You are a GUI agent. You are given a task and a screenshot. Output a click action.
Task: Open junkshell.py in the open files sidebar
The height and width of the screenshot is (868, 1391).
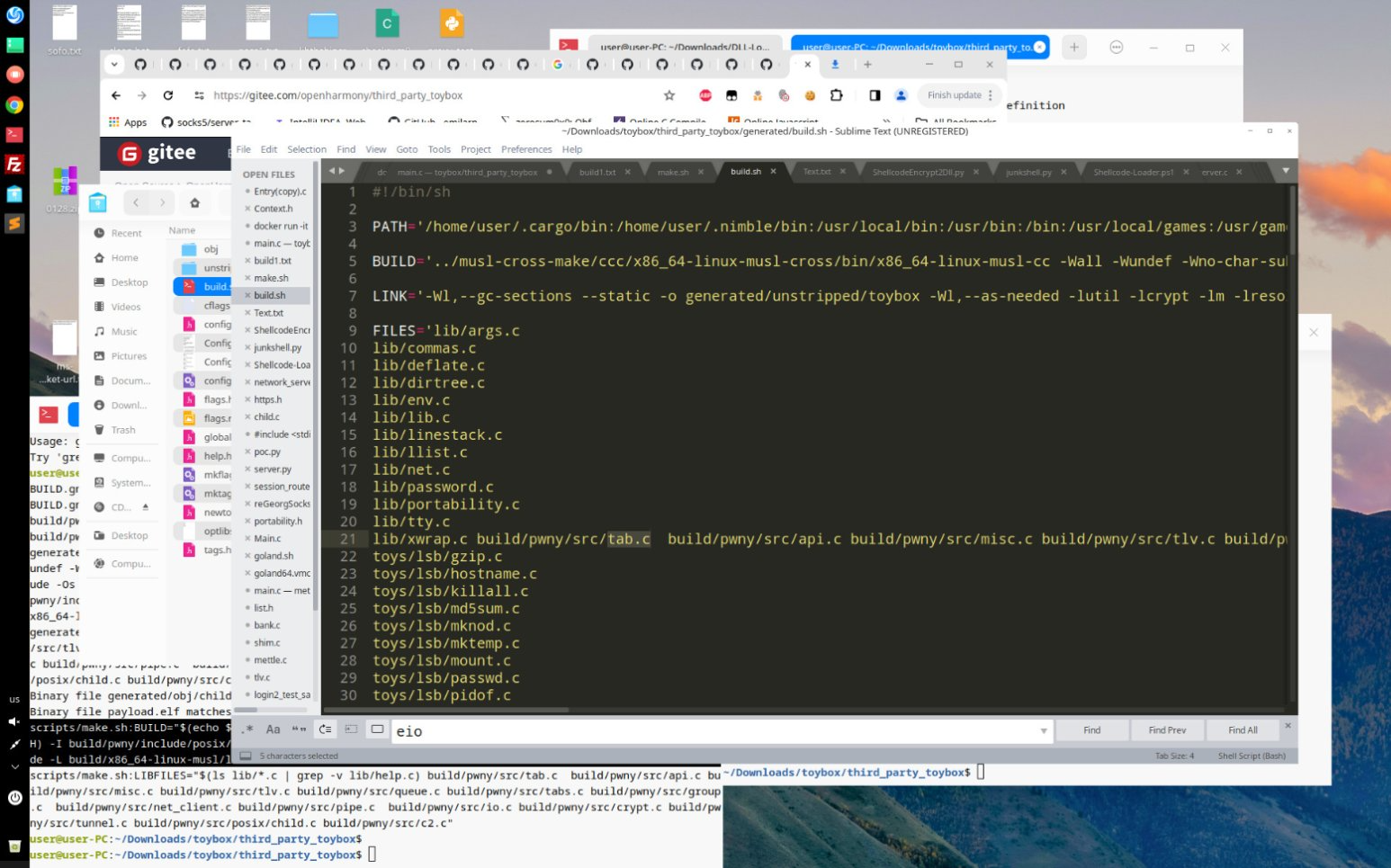[x=277, y=347]
